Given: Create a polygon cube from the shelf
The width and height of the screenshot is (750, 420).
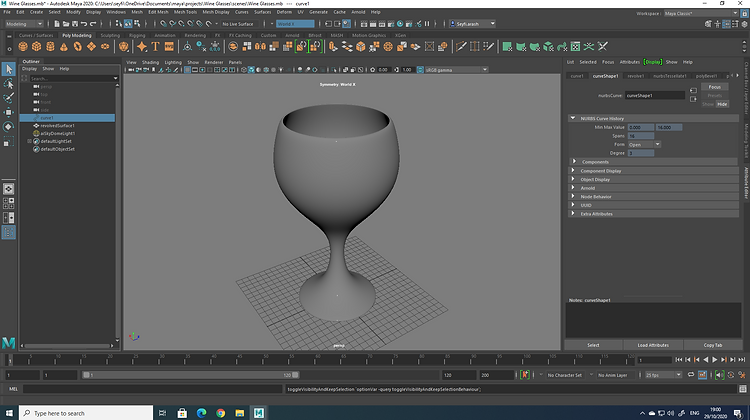Looking at the screenshot, I should 36,46.
